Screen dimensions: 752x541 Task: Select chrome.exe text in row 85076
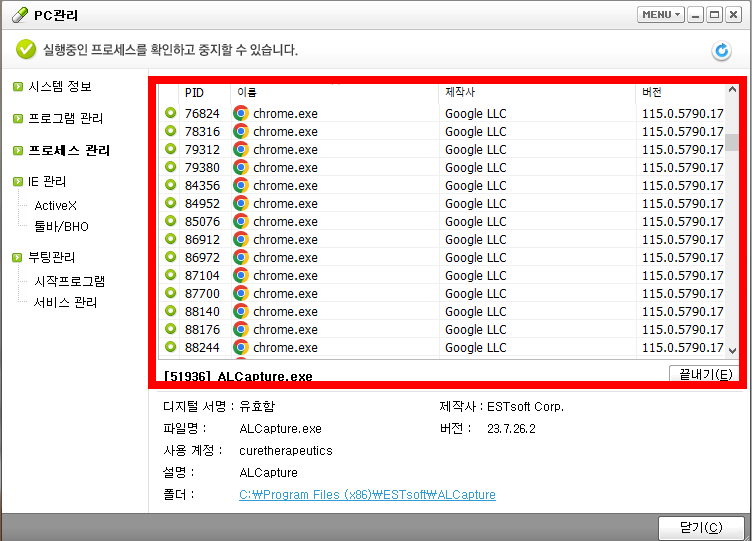point(285,222)
